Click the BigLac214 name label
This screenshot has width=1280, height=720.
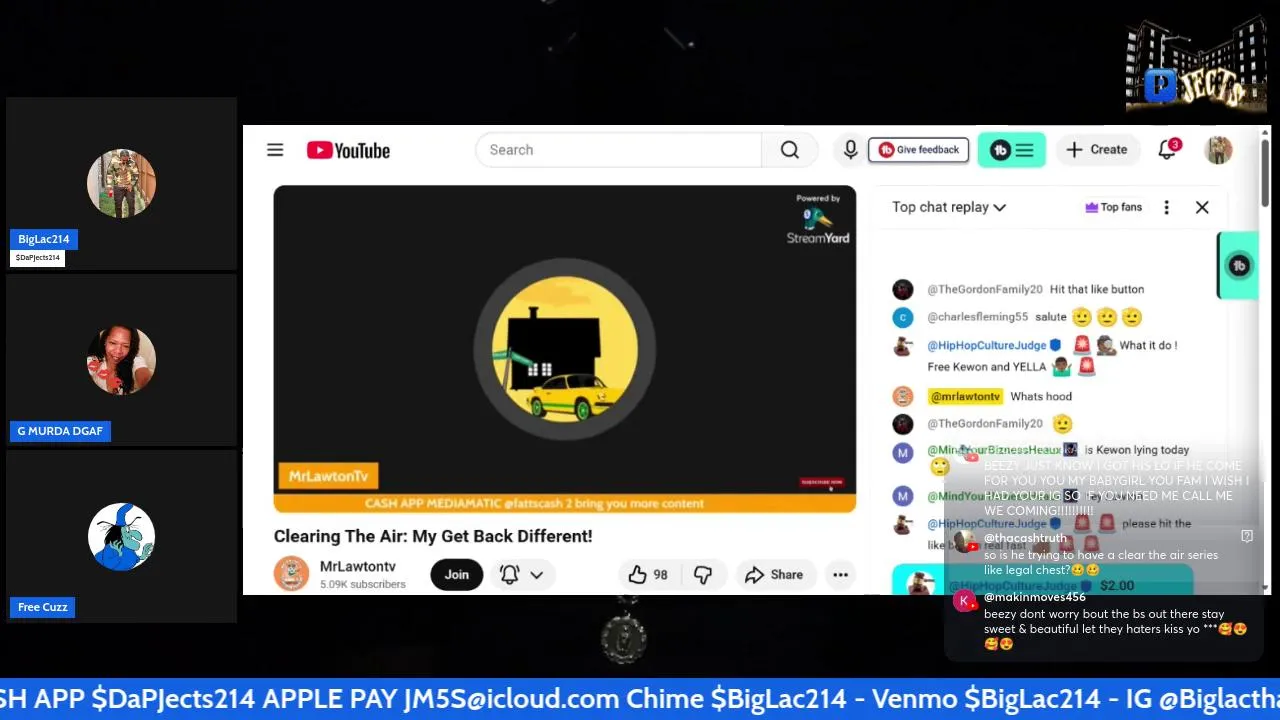44,239
